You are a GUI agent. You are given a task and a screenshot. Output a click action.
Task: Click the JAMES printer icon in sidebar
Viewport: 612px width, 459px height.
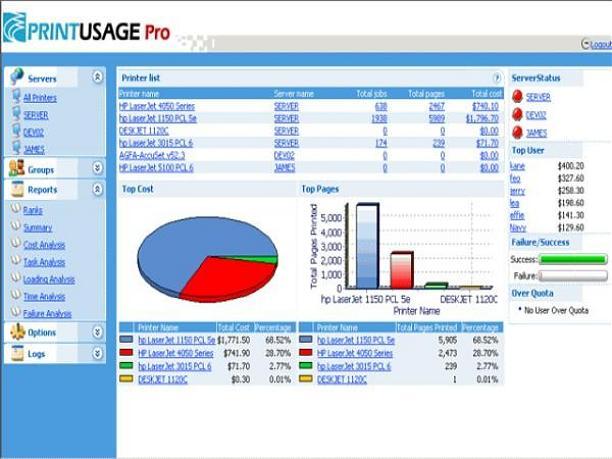[x=16, y=148]
